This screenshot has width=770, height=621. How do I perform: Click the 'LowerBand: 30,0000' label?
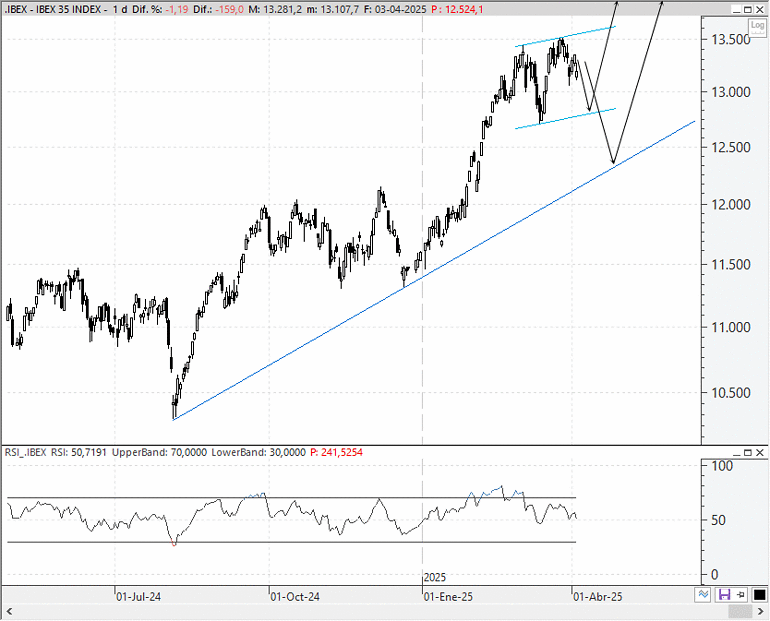pos(258,452)
